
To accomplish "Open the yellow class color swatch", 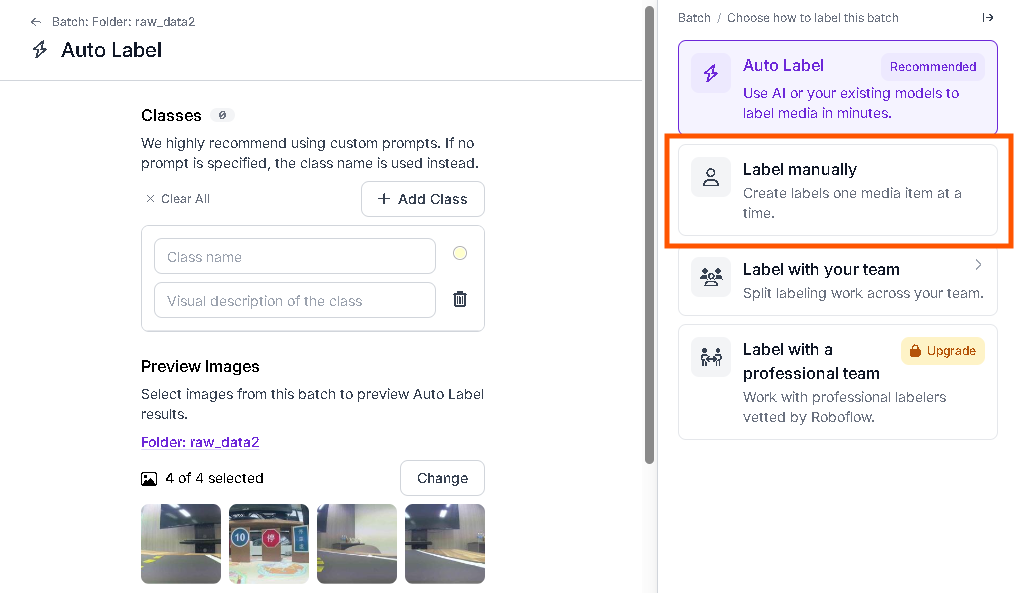I will tap(460, 253).
